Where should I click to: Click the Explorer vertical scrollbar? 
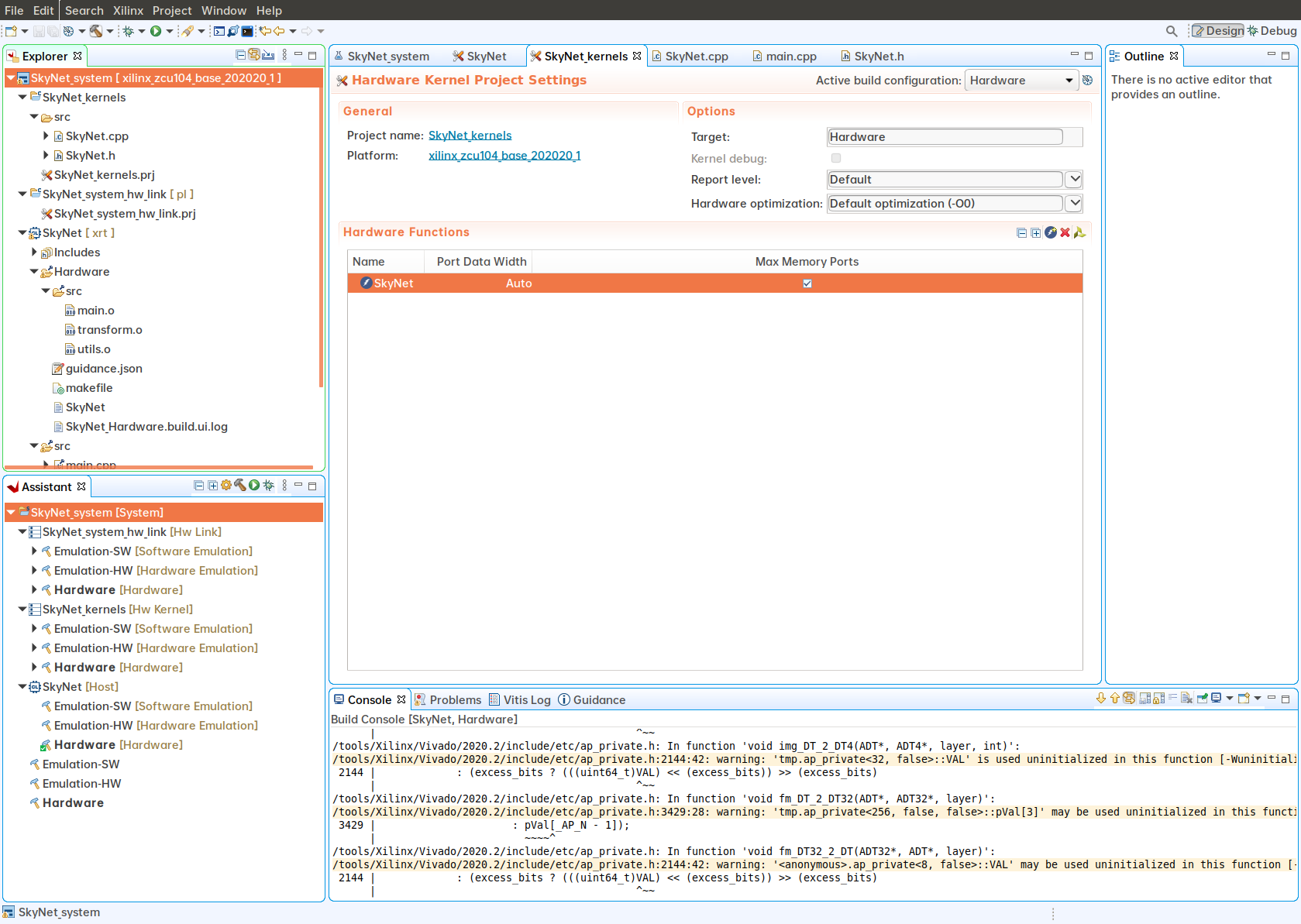(321, 236)
